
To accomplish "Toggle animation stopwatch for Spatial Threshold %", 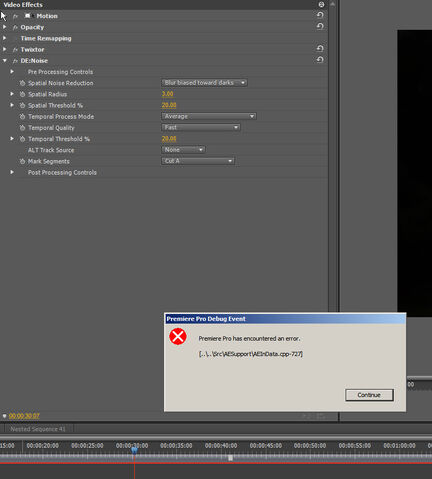I will click(x=22, y=105).
